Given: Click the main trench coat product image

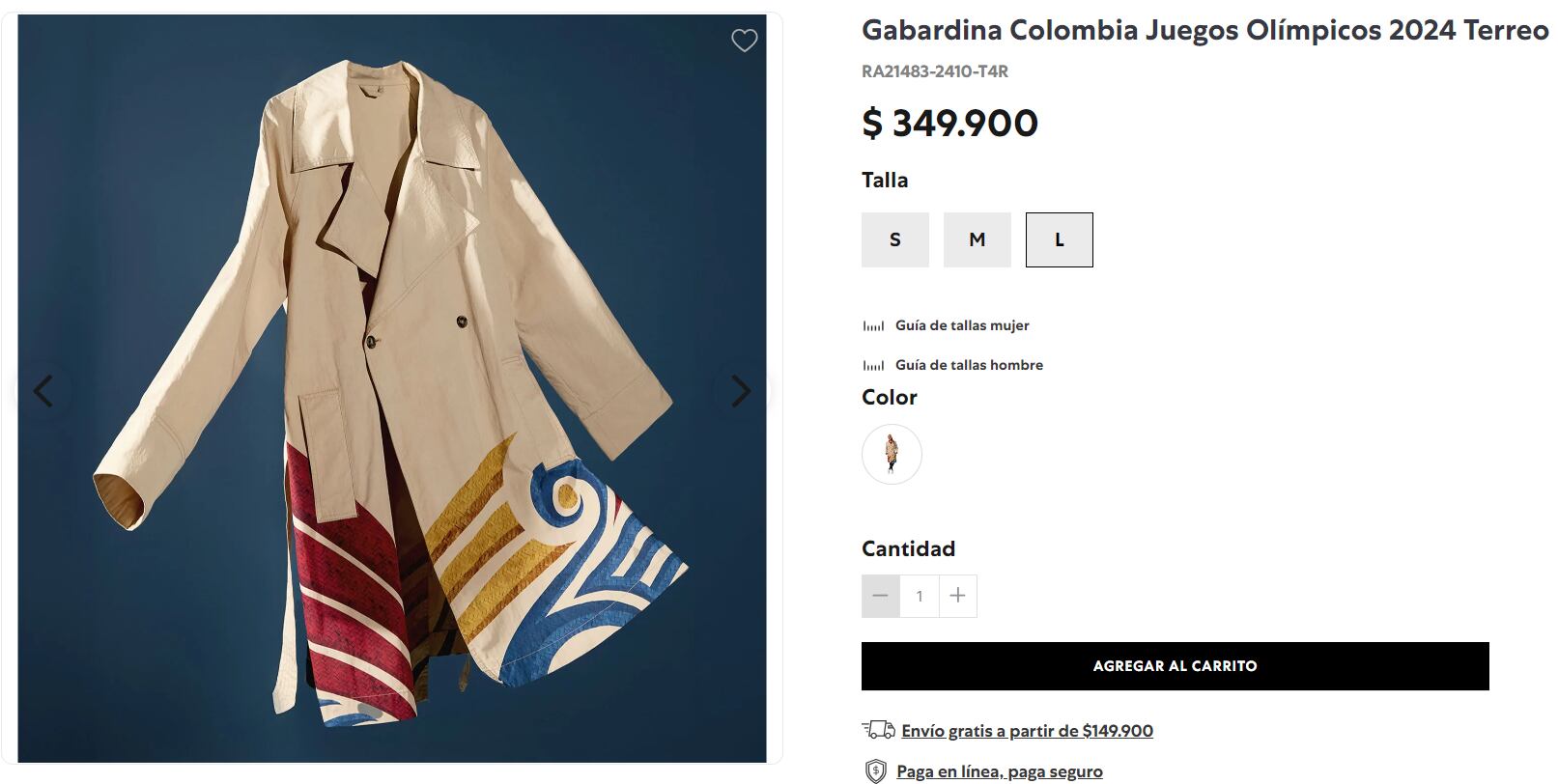Looking at the screenshot, I should pos(391,386).
